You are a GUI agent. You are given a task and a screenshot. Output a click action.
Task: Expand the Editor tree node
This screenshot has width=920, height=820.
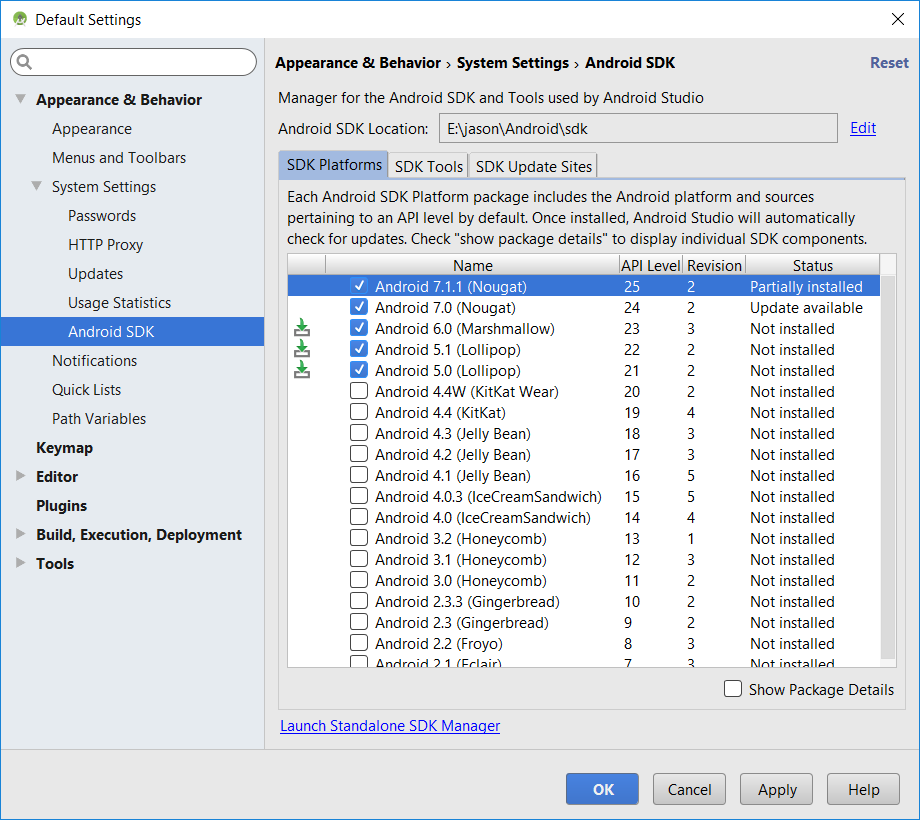pyautogui.click(x=21, y=476)
